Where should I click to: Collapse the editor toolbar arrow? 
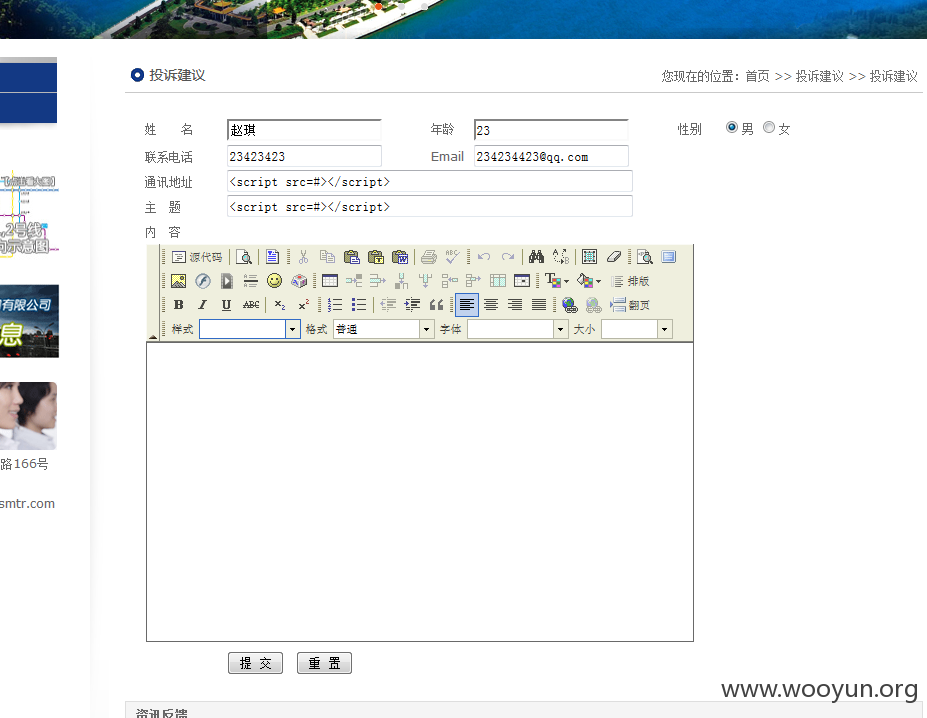coord(153,337)
